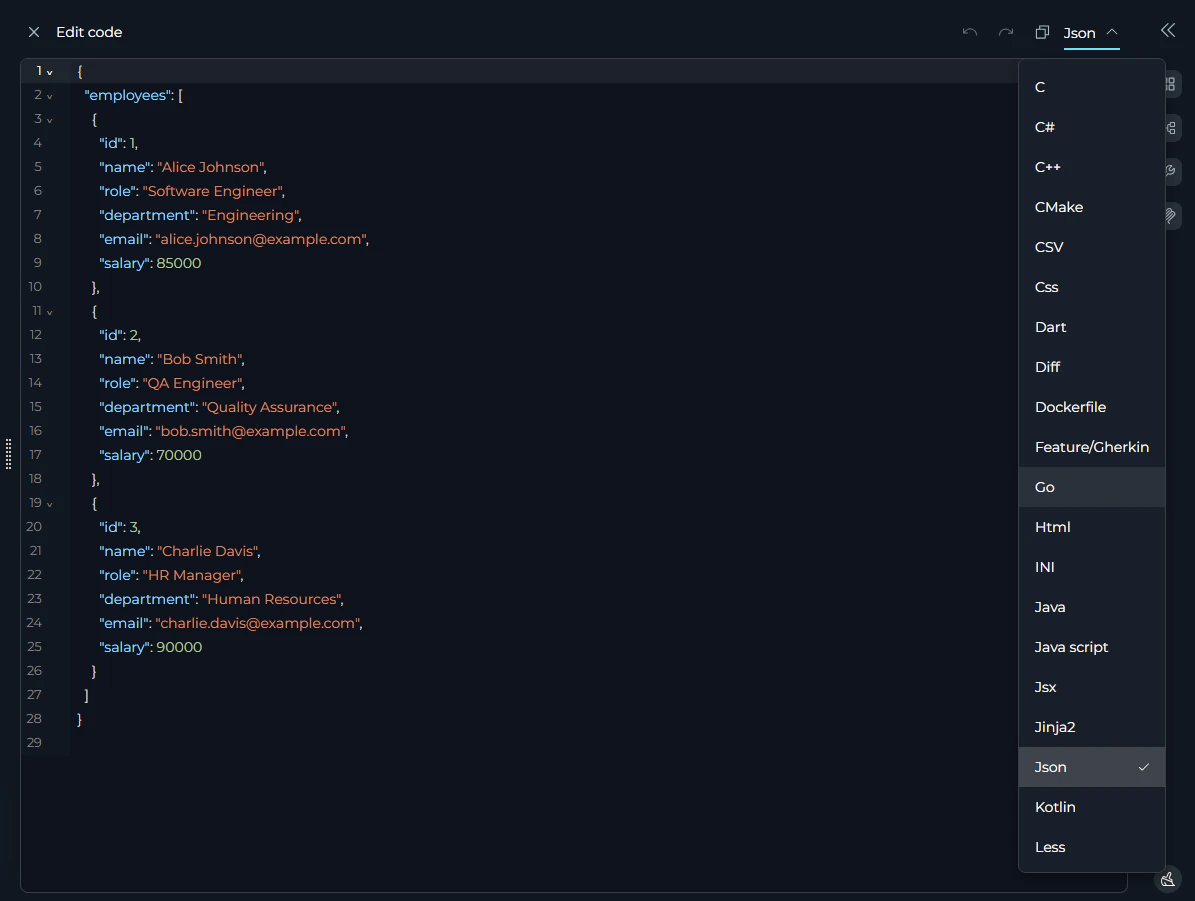Pick Jinja2 from the language list

click(1055, 727)
